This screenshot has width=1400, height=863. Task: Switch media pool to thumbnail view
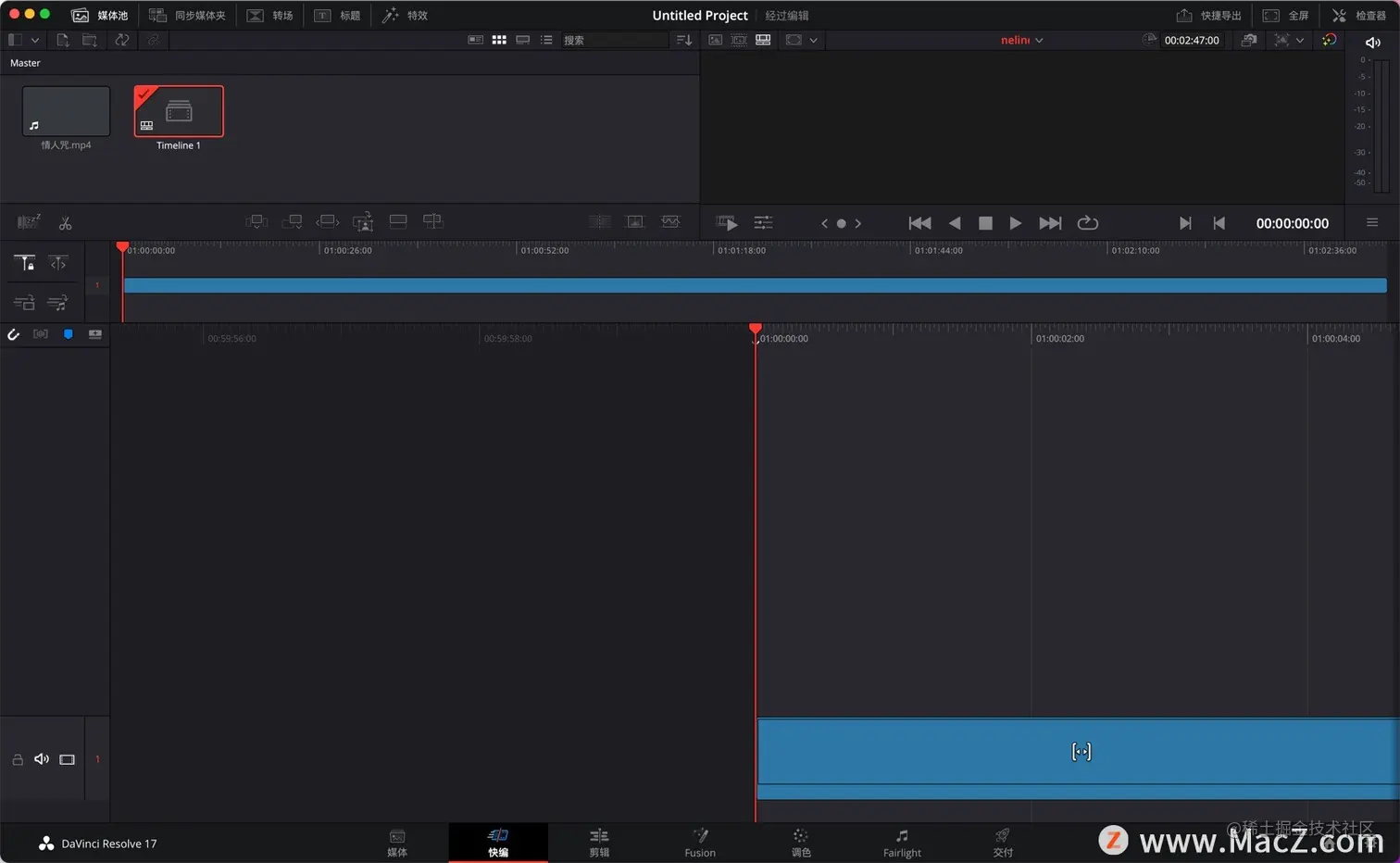499,40
